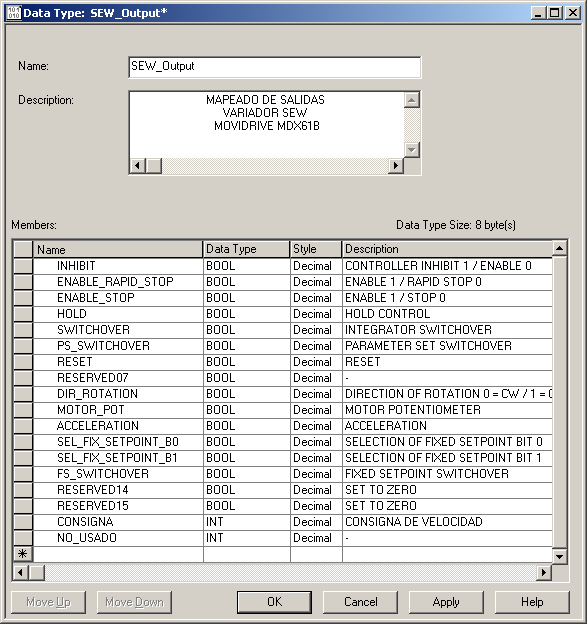587x624 pixels.
Task: Click the Style column header
Action: point(316,249)
